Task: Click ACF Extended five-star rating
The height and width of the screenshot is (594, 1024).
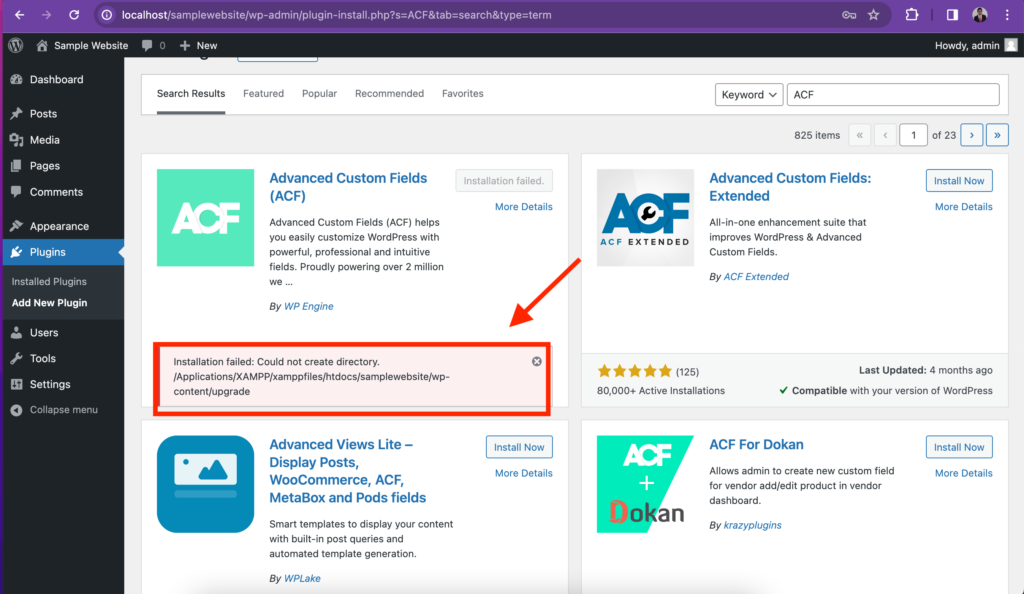Action: coord(634,371)
